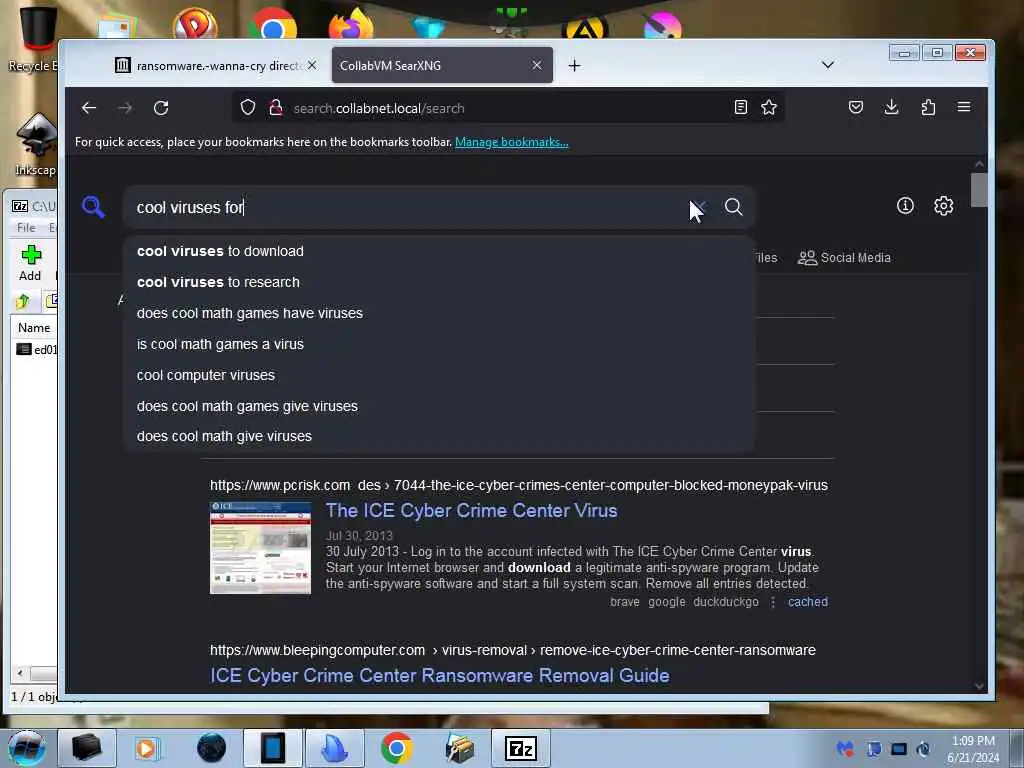Open the Windows Start menu
Viewport: 1024px width, 768px height.
(x=27, y=748)
